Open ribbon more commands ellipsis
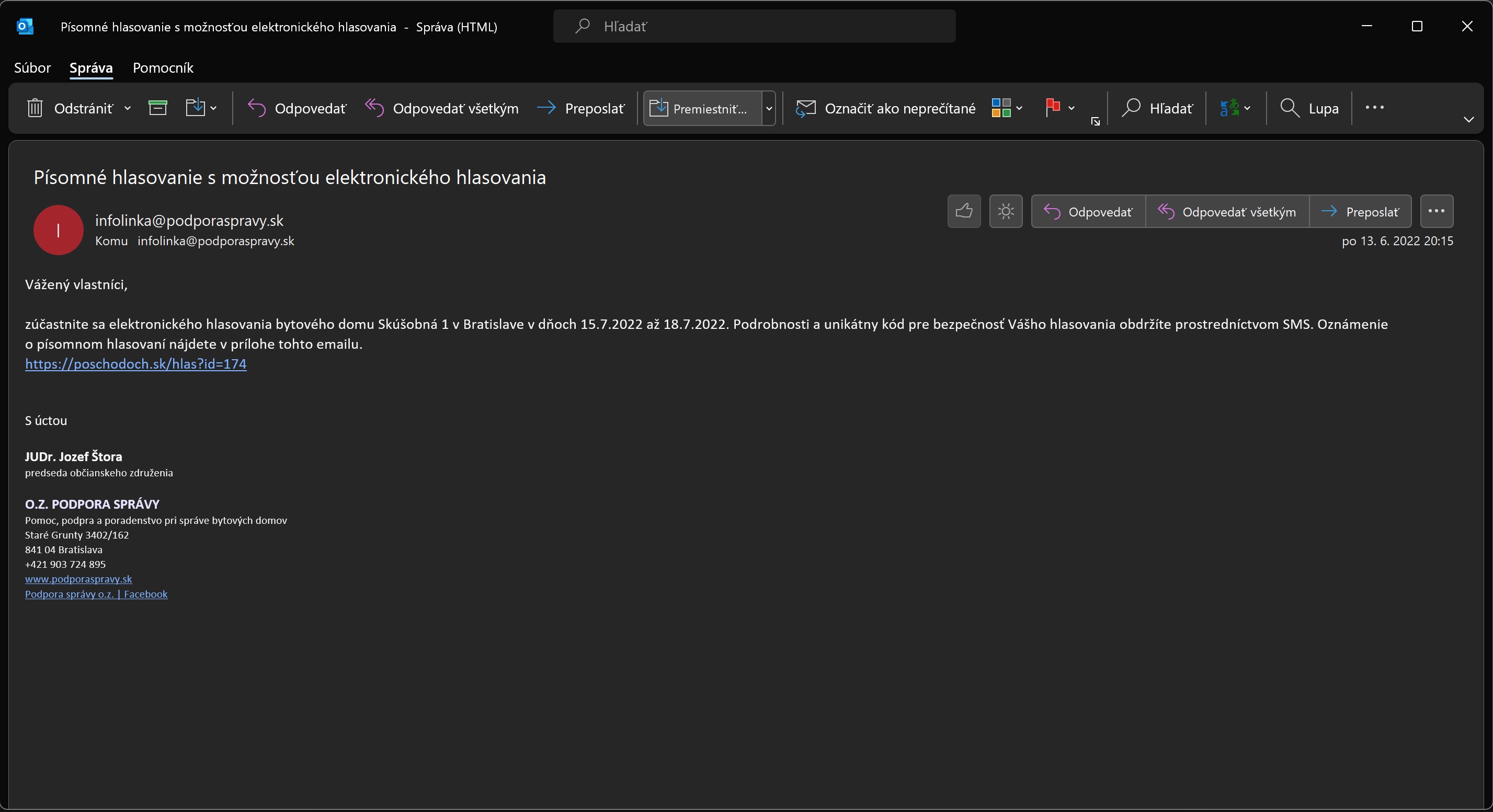1493x812 pixels. [x=1375, y=108]
